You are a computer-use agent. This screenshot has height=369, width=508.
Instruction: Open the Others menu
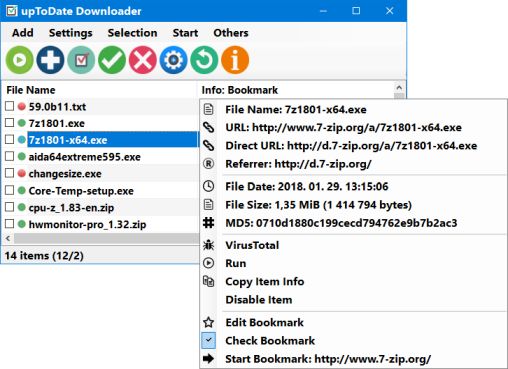click(231, 33)
